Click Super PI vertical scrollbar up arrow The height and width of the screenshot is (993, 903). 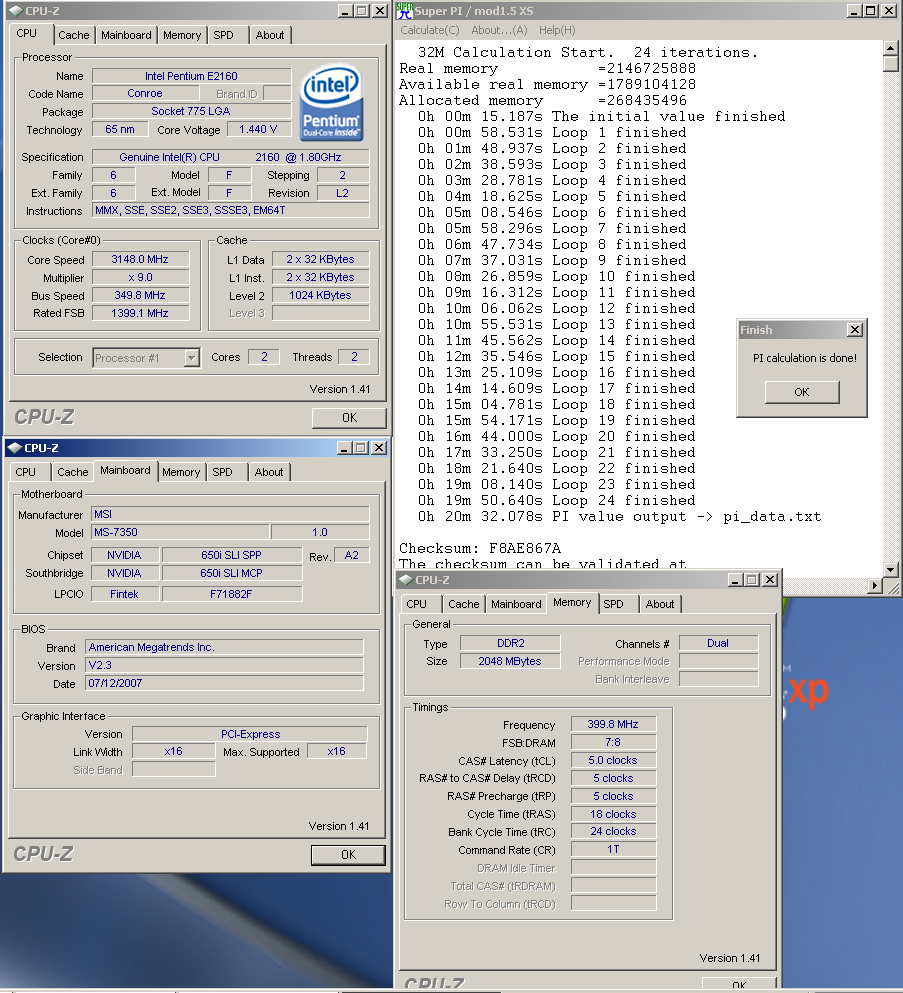point(890,48)
